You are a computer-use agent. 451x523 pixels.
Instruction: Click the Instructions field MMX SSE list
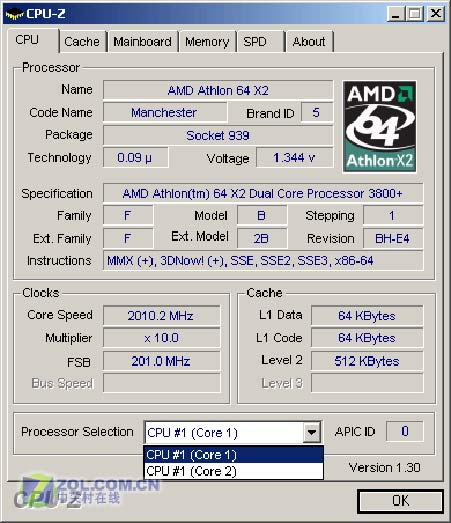pyautogui.click(x=263, y=260)
